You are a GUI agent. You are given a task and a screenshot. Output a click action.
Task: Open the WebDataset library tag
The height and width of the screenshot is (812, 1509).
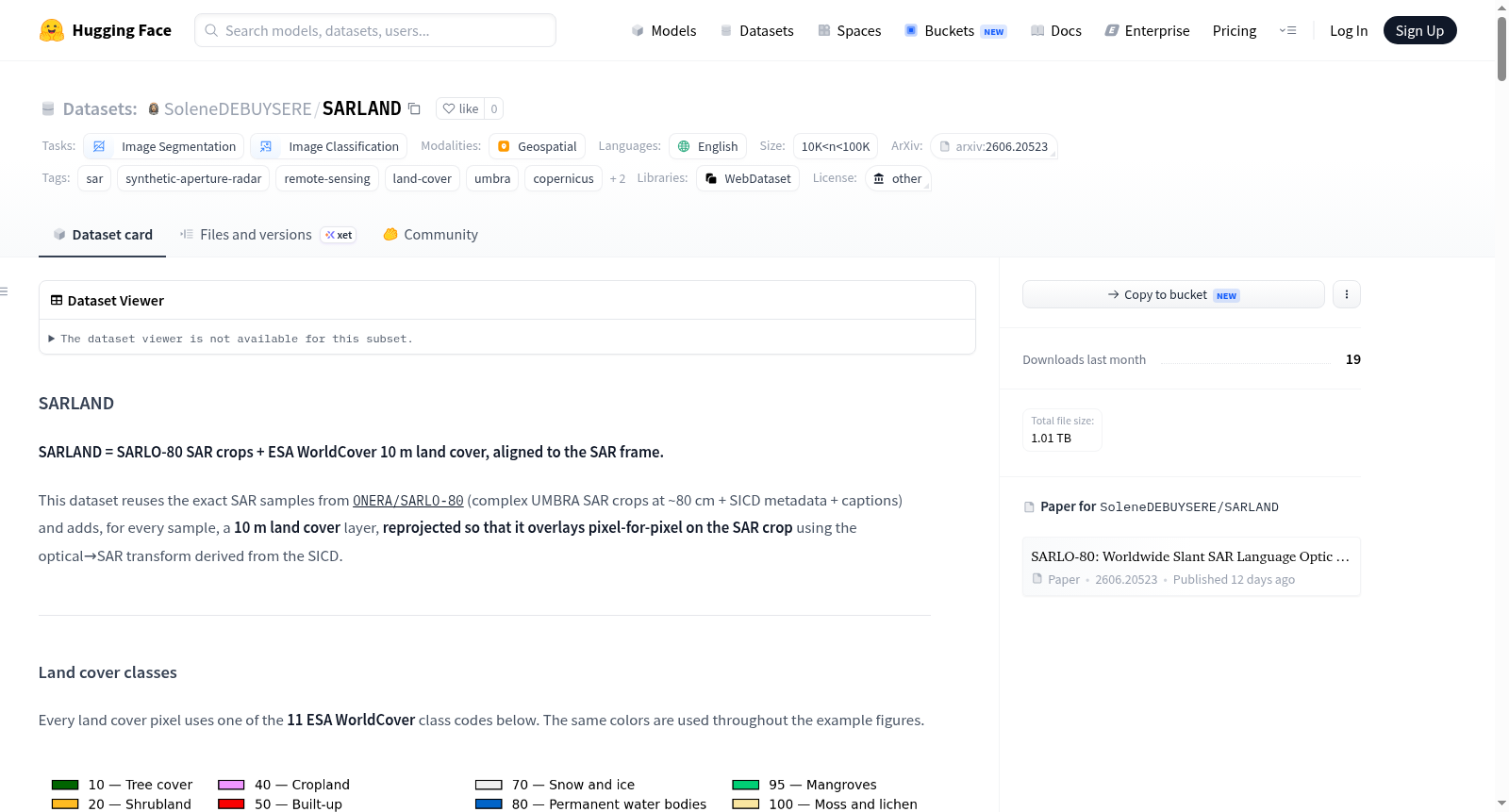pyautogui.click(x=748, y=178)
